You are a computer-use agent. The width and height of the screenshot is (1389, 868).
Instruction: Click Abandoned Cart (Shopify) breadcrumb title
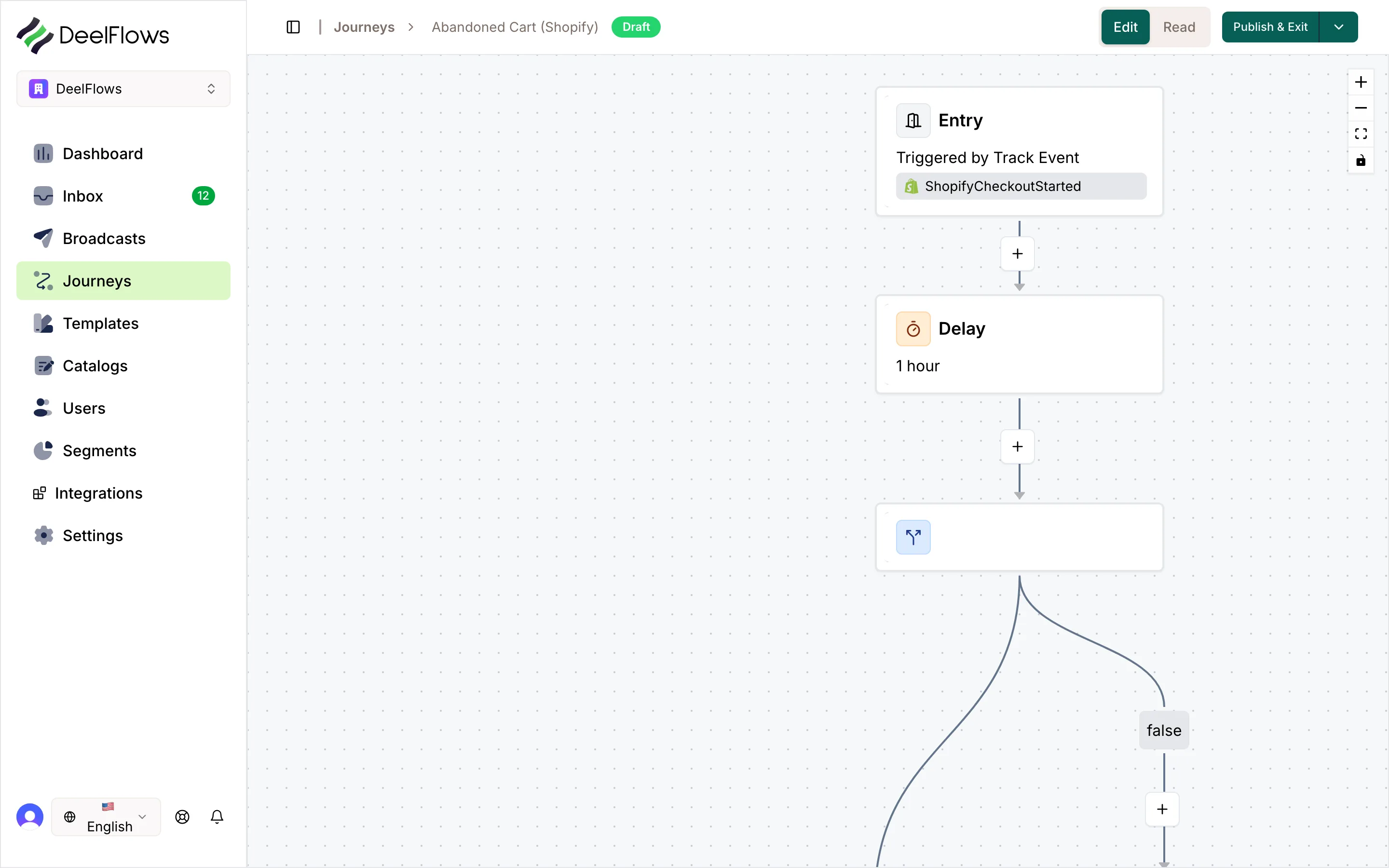515,27
